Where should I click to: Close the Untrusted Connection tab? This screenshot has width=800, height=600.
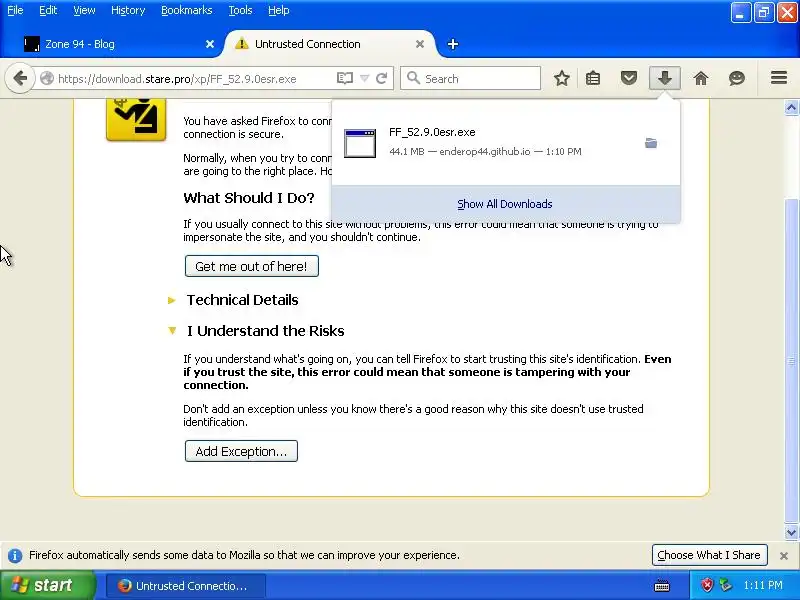coord(420,44)
